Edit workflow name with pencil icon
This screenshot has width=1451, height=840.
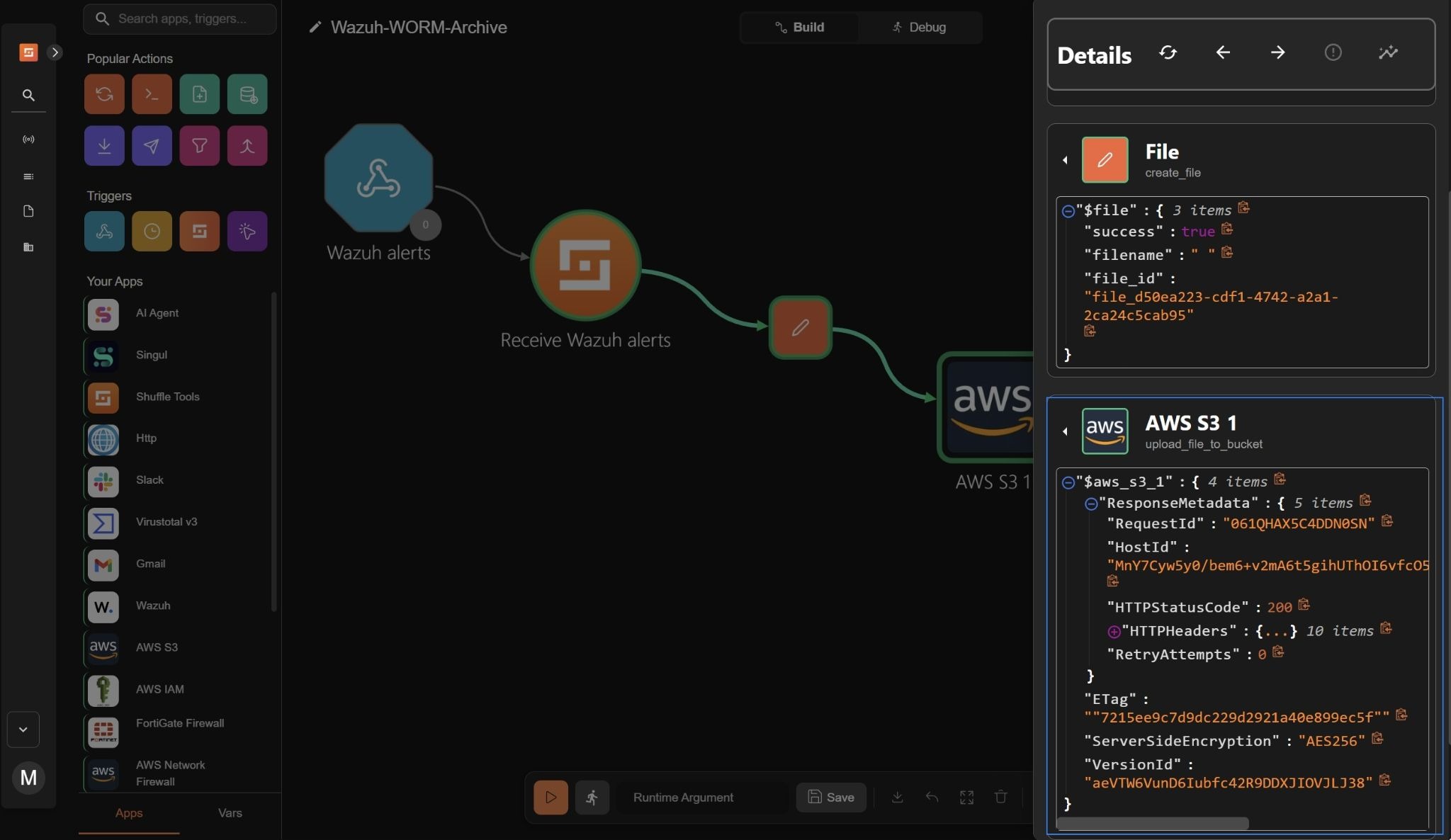tap(315, 27)
